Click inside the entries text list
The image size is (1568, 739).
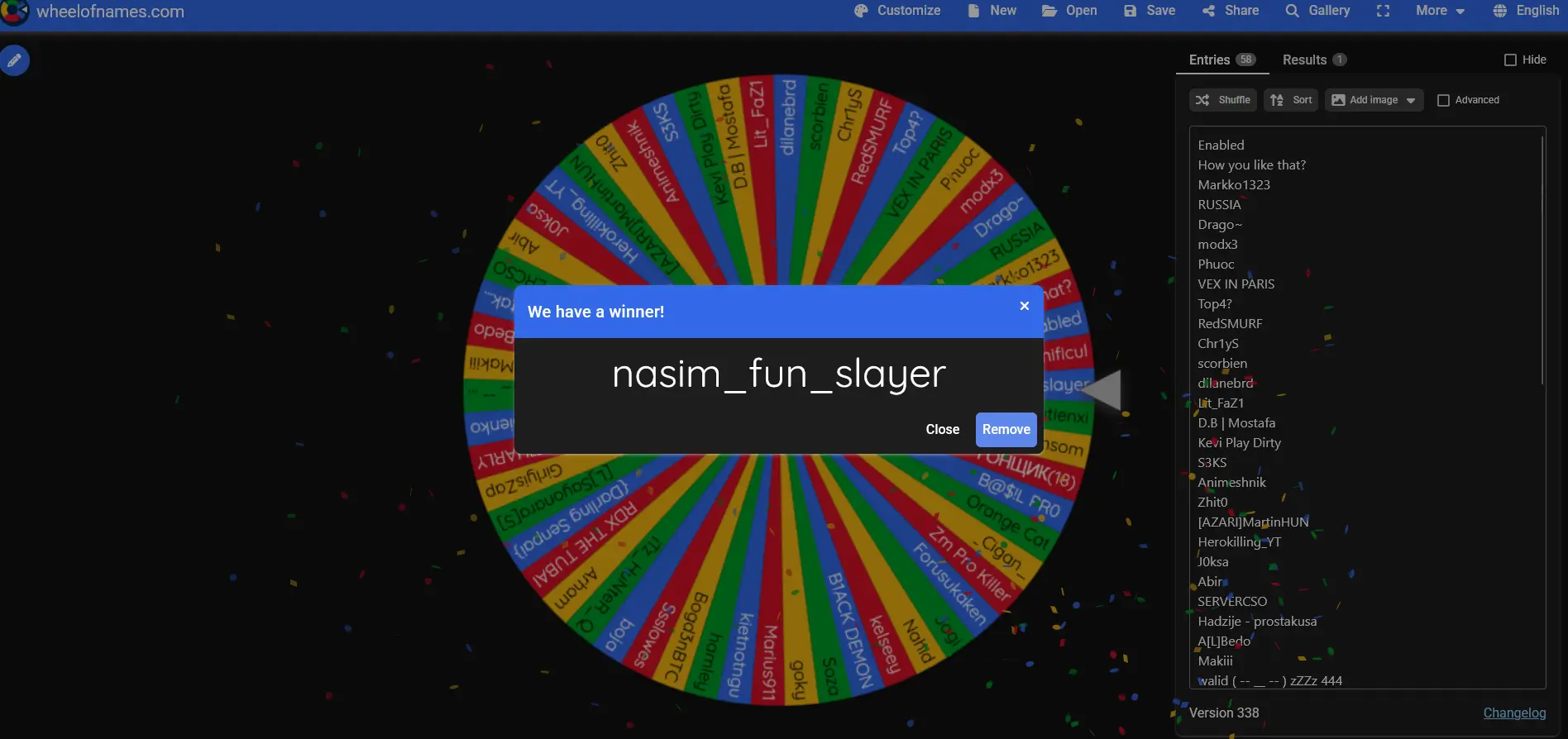1367,408
